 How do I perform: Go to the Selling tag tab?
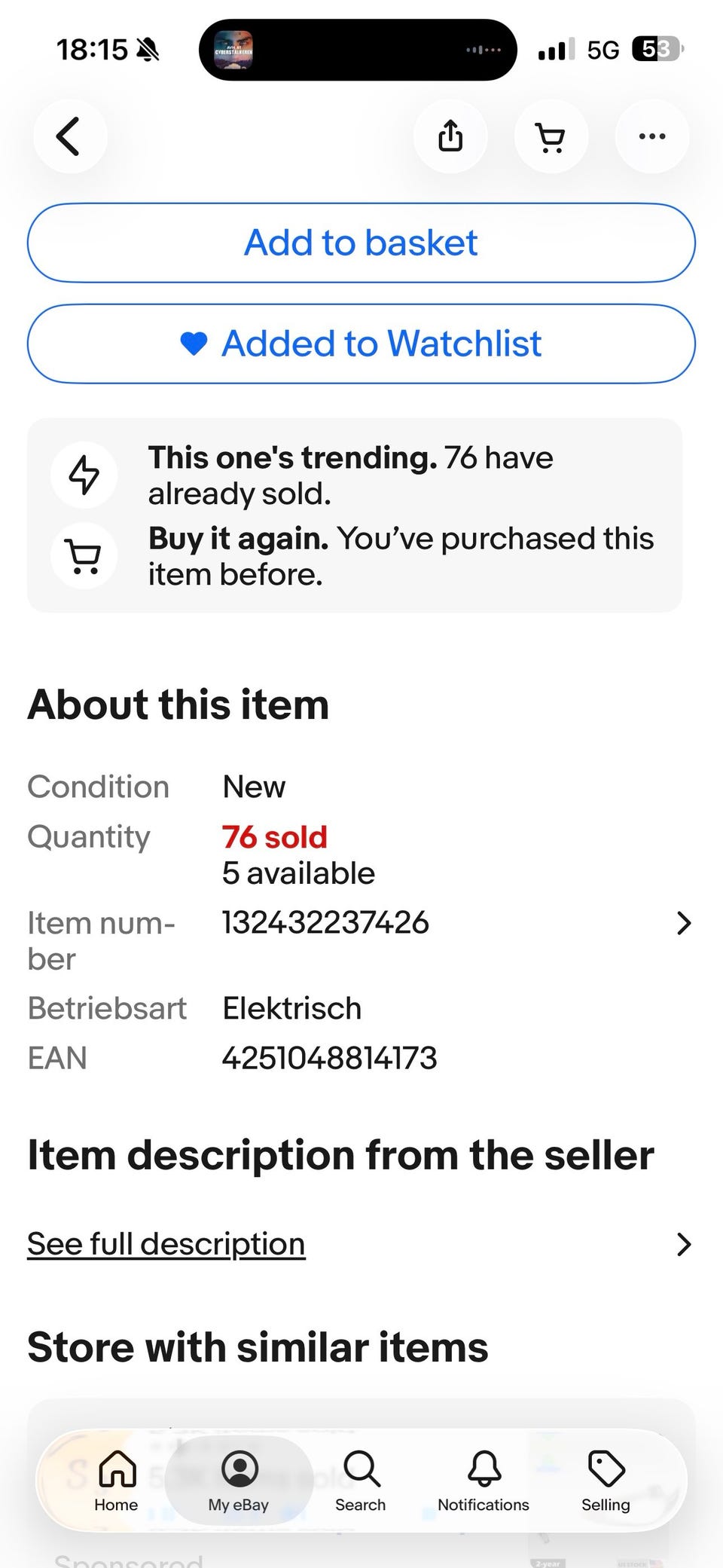coord(606,1481)
